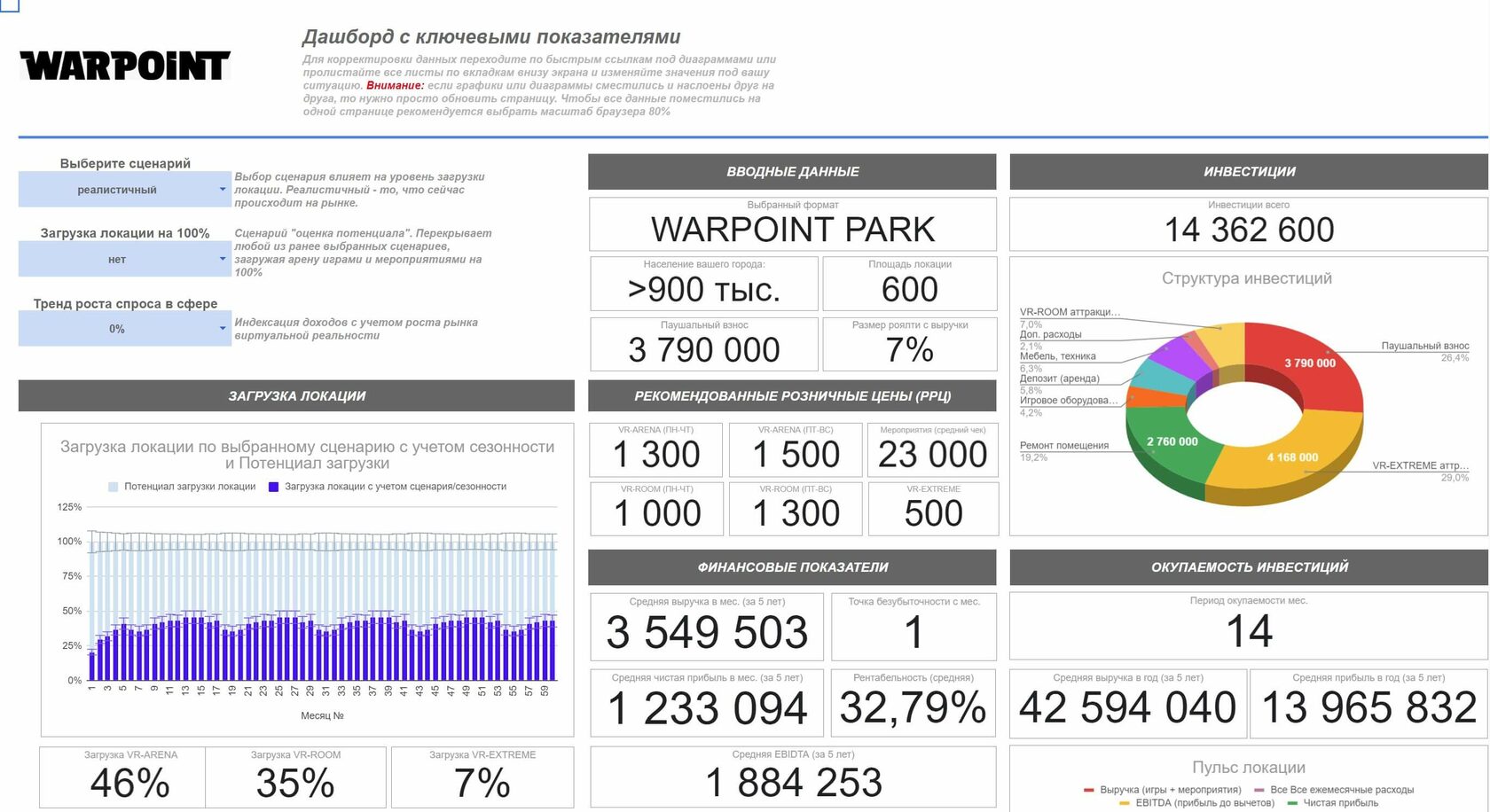The width and height of the screenshot is (1490, 812).
Task: Click the Чистая прибыль legend entry
Action: [x=1332, y=803]
